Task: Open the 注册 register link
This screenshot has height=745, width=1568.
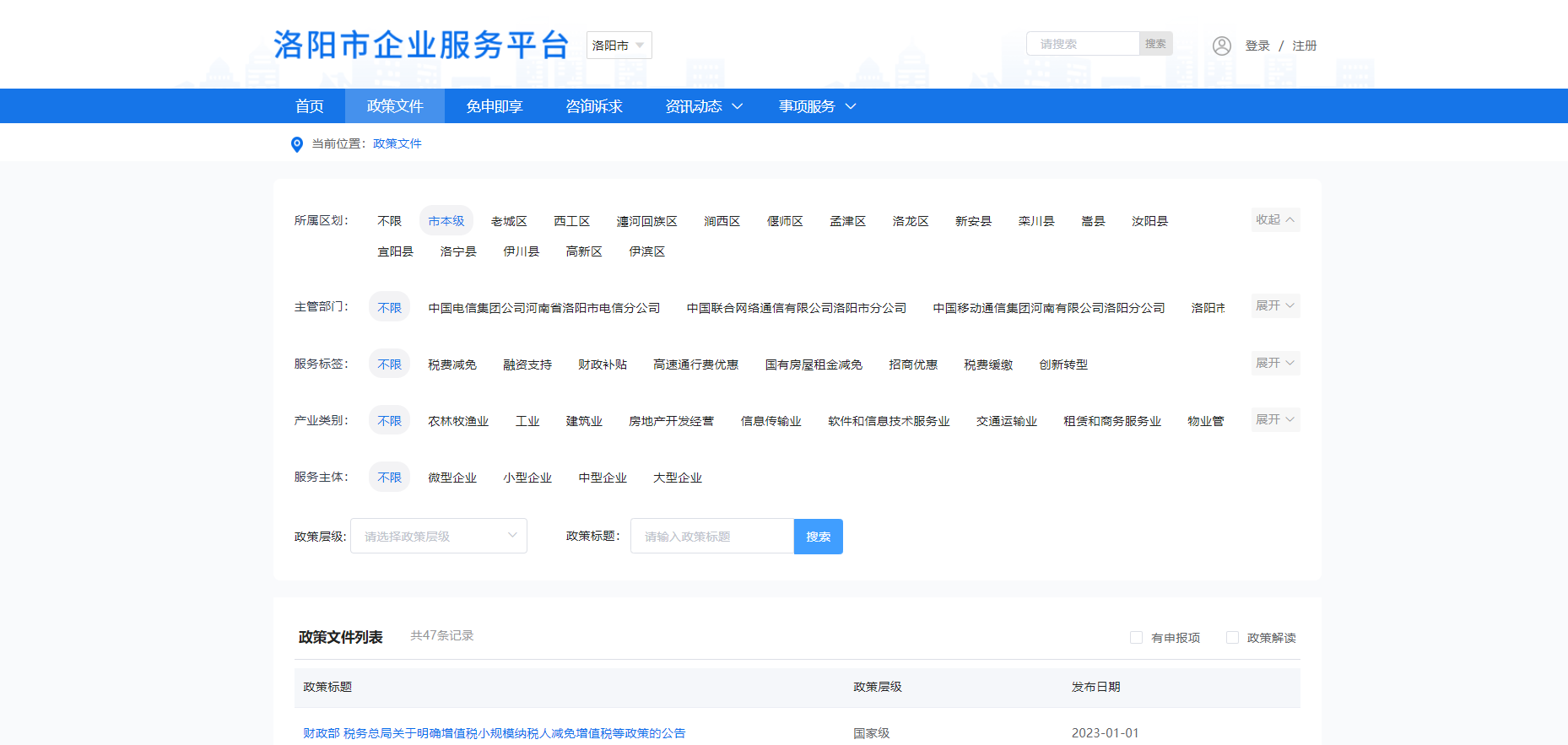Action: [x=1304, y=46]
